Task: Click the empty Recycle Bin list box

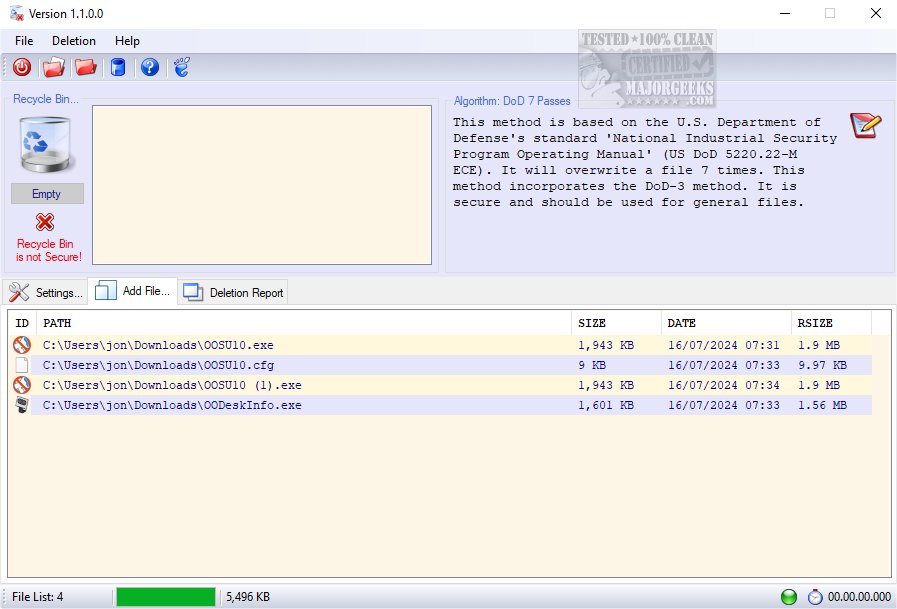Action: click(x=262, y=185)
